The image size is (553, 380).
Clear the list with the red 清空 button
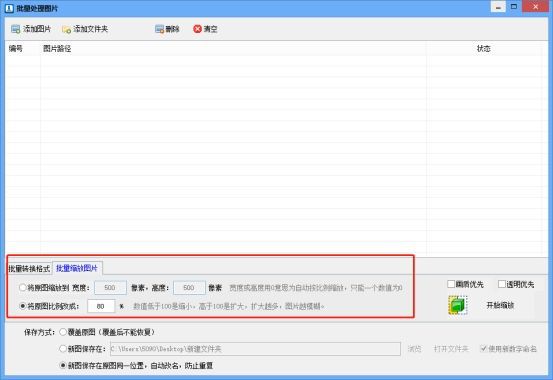205,29
